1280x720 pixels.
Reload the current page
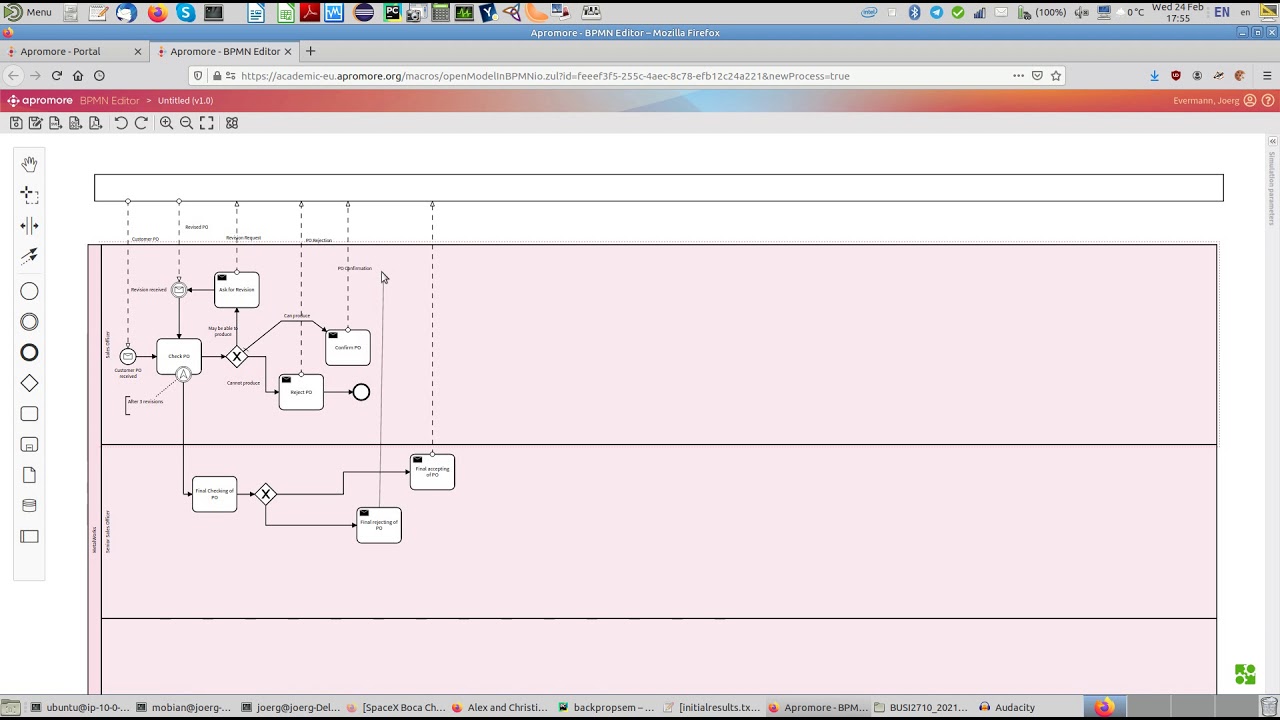tap(57, 76)
